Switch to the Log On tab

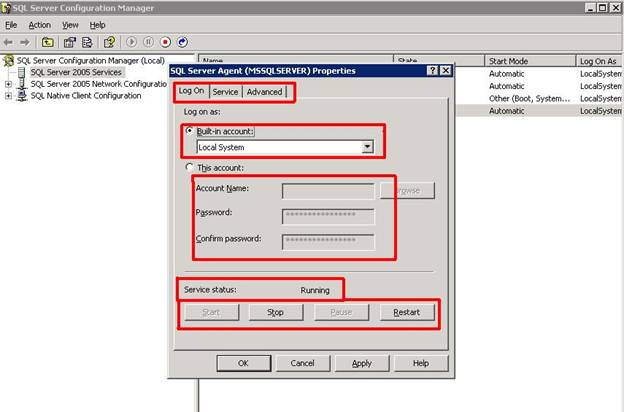click(x=191, y=91)
